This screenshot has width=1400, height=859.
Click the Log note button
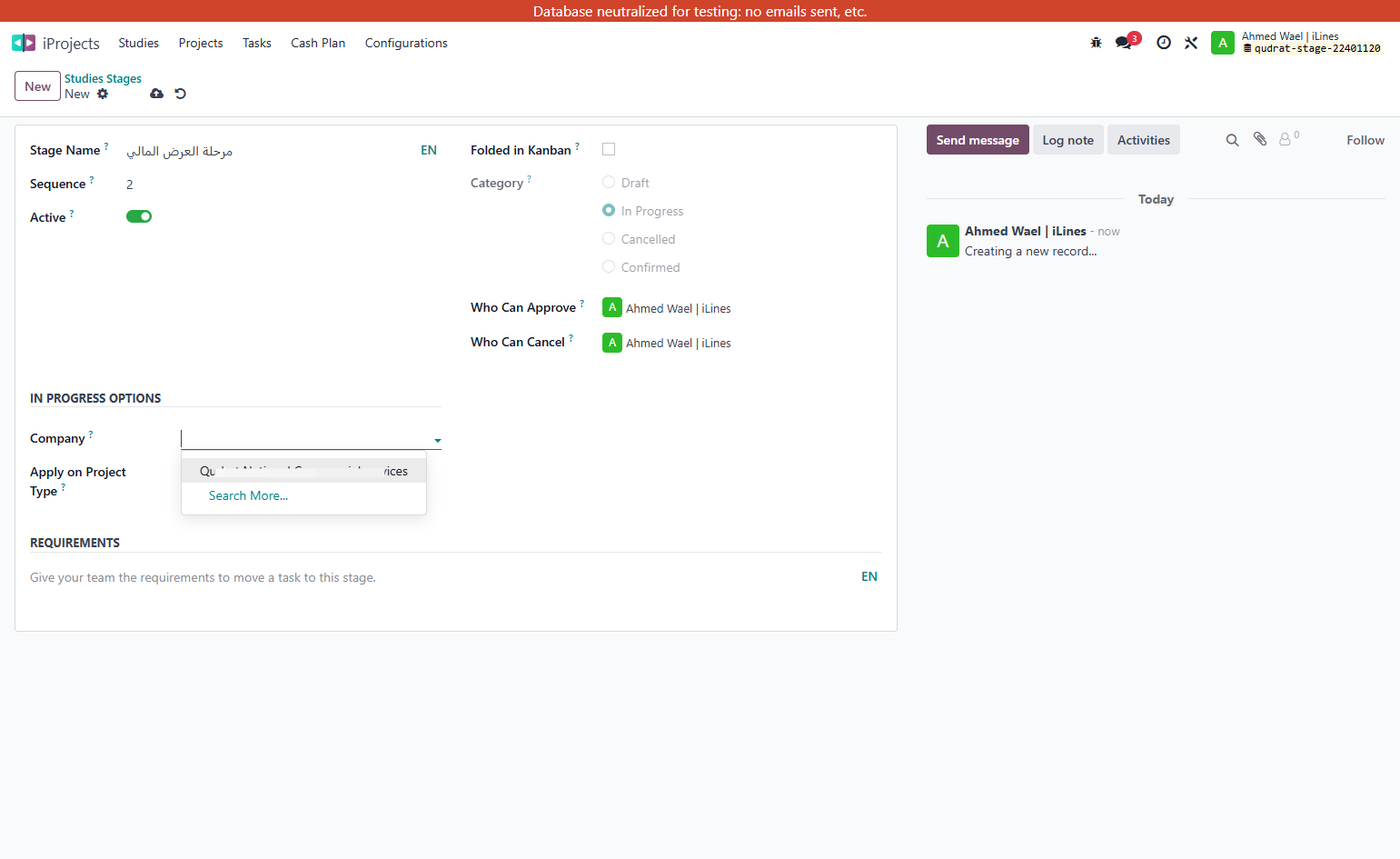pyautogui.click(x=1068, y=140)
